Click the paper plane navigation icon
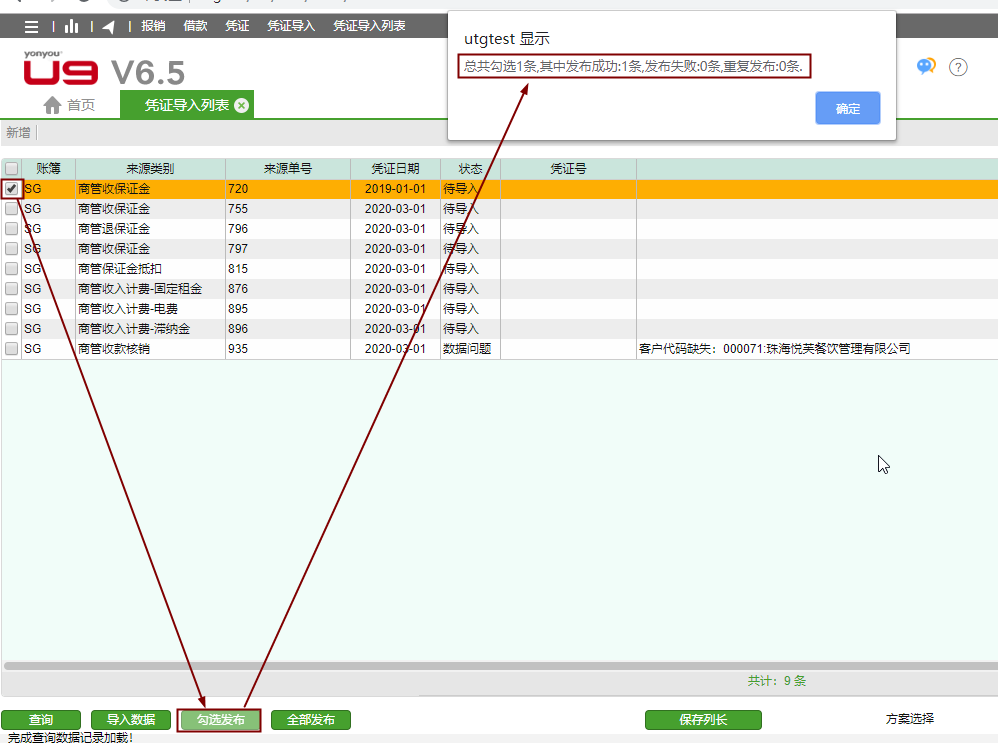This screenshot has height=743, width=998. pyautogui.click(x=108, y=26)
